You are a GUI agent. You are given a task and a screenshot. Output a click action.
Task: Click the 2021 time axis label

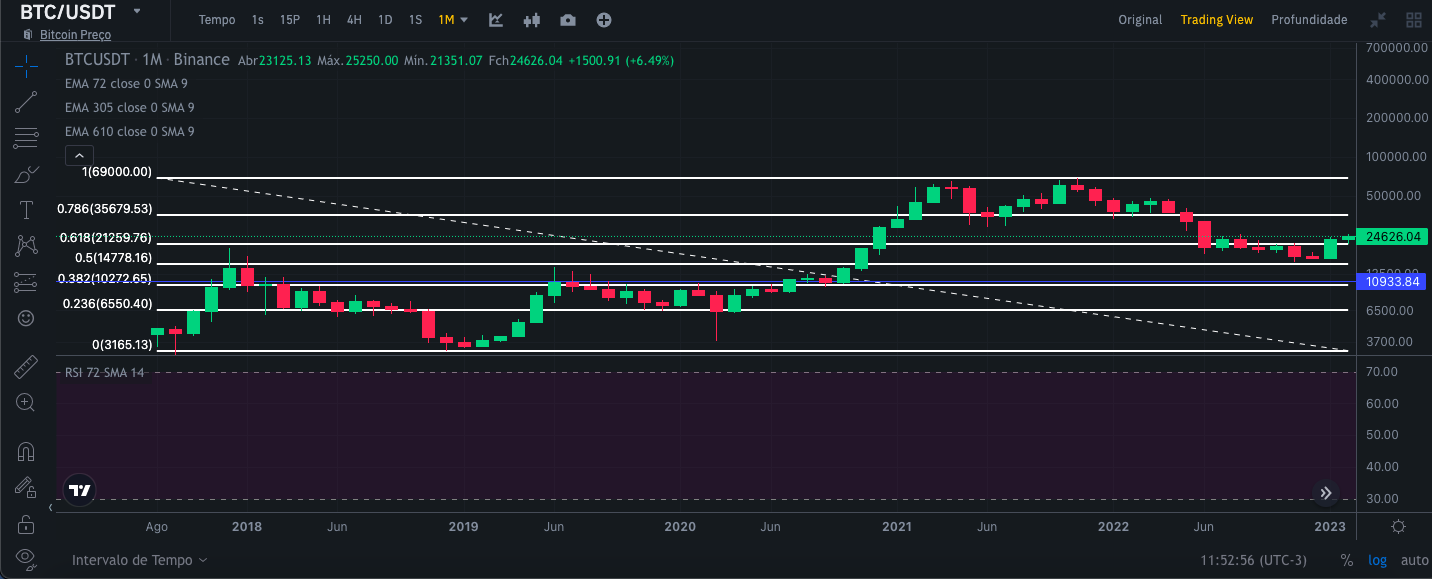896,527
